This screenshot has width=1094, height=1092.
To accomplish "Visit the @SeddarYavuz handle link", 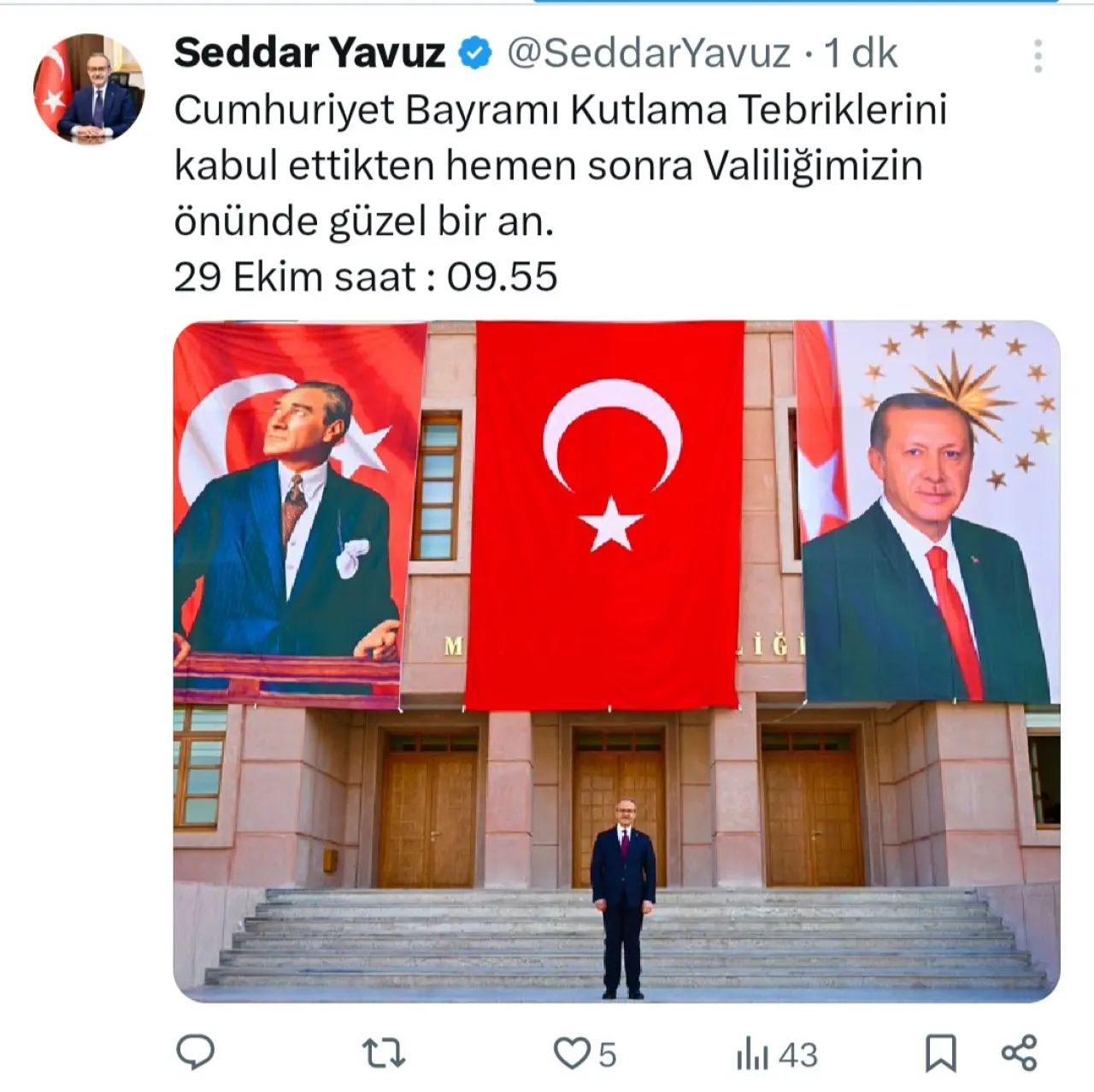I will [649, 53].
